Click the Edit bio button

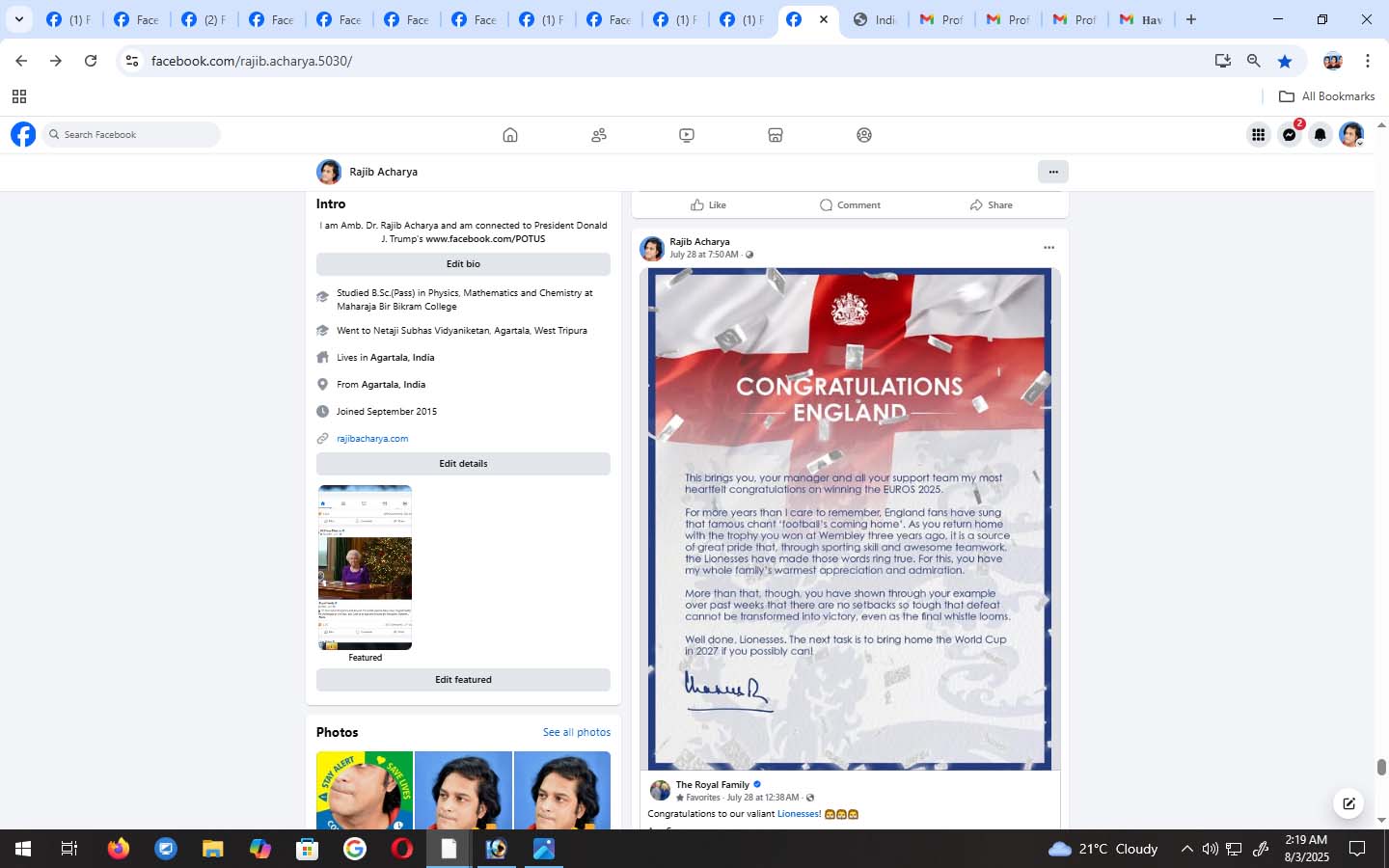point(463,264)
